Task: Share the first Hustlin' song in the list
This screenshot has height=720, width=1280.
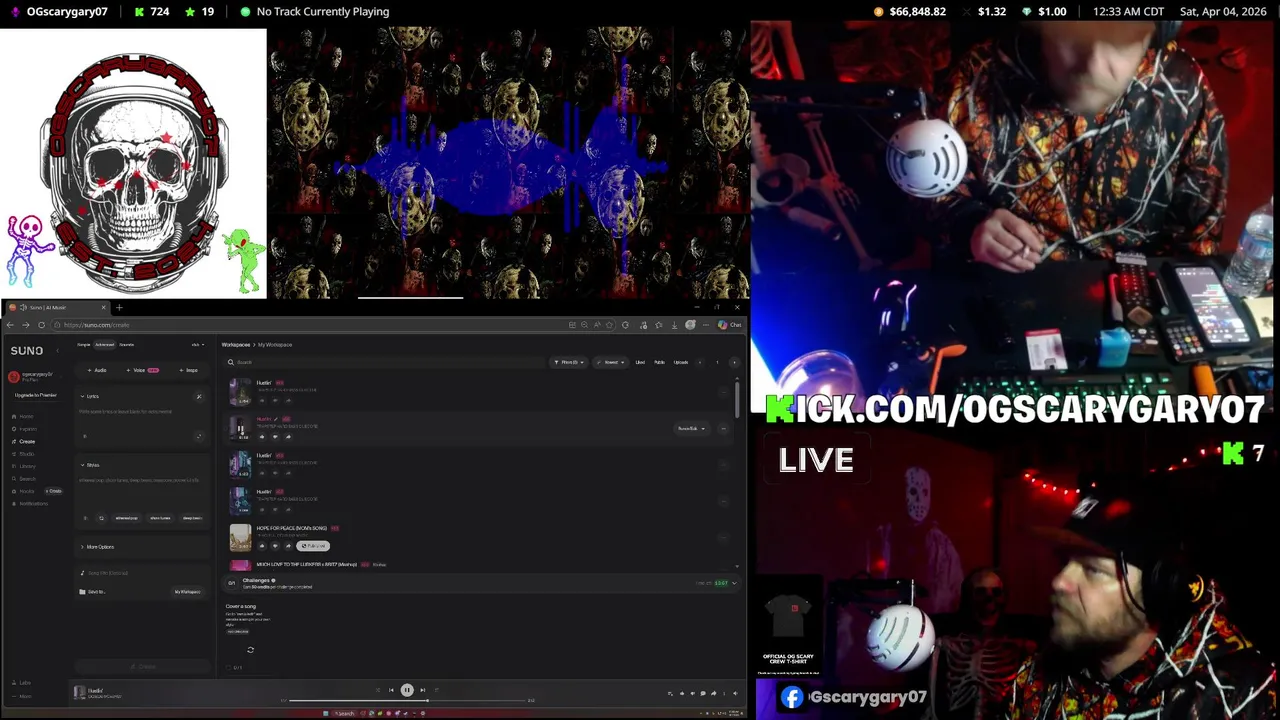Action: (x=288, y=400)
